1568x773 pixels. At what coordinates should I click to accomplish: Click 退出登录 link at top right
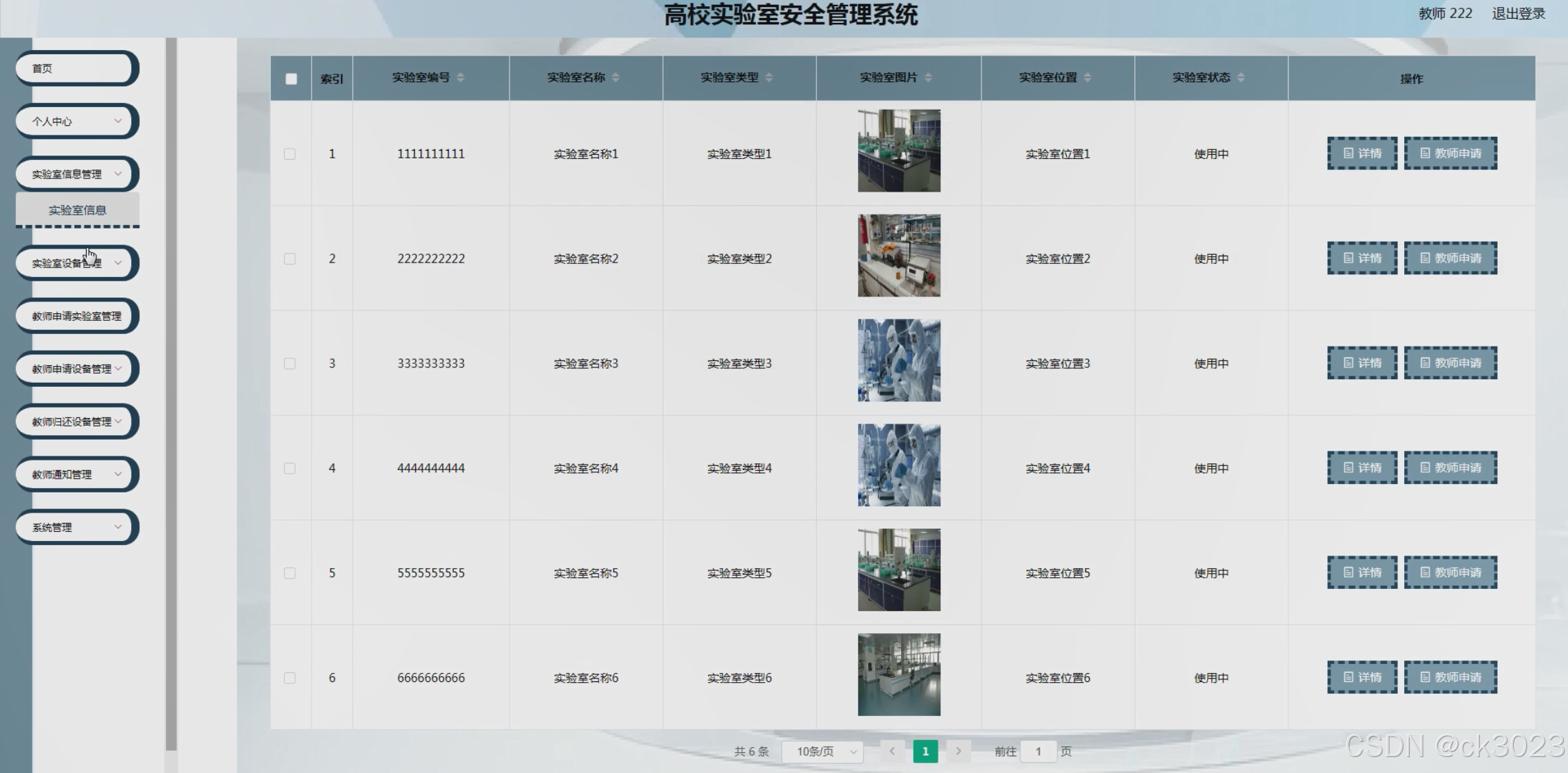pos(1518,14)
